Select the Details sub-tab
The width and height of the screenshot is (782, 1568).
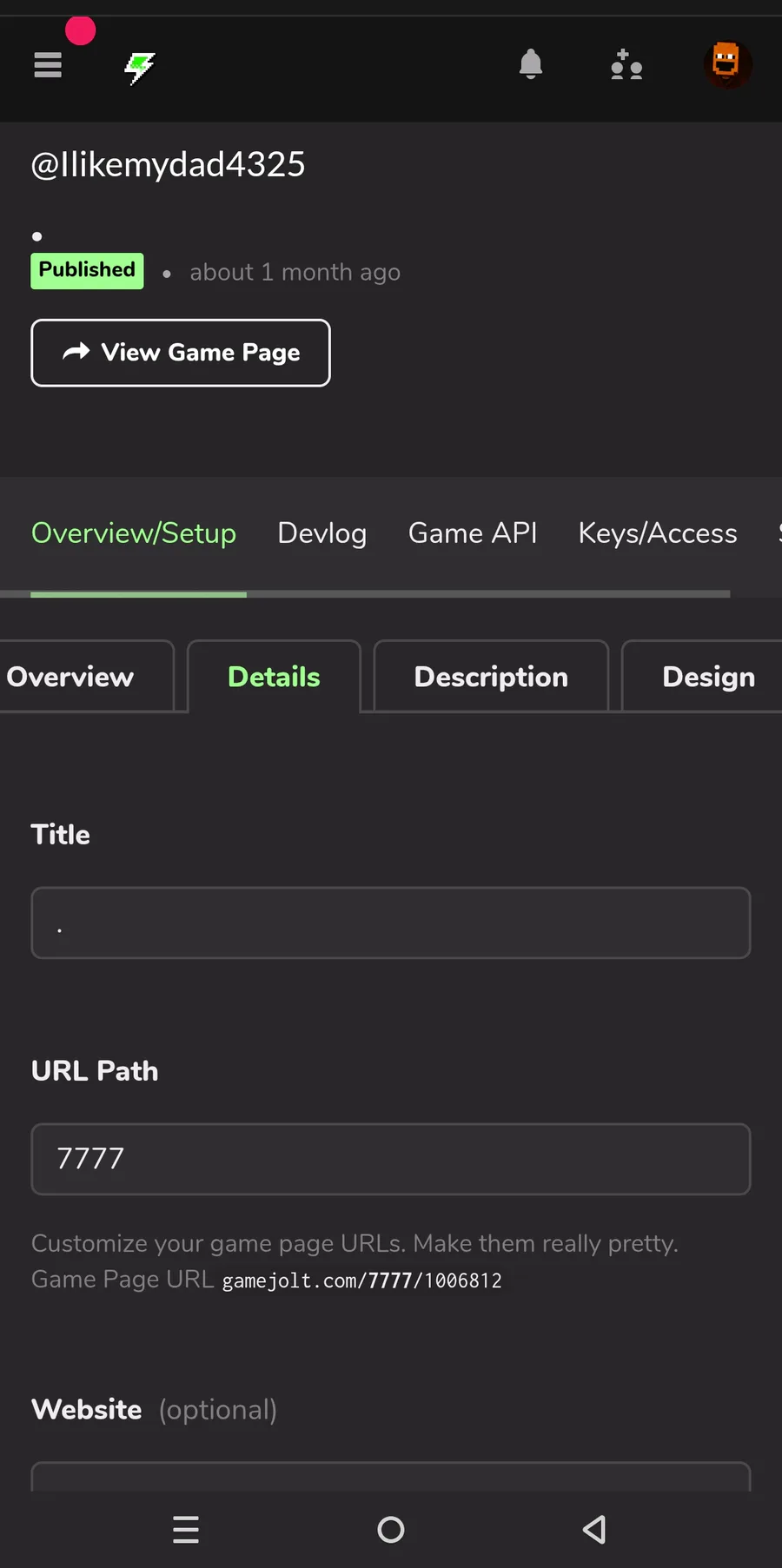pos(274,677)
